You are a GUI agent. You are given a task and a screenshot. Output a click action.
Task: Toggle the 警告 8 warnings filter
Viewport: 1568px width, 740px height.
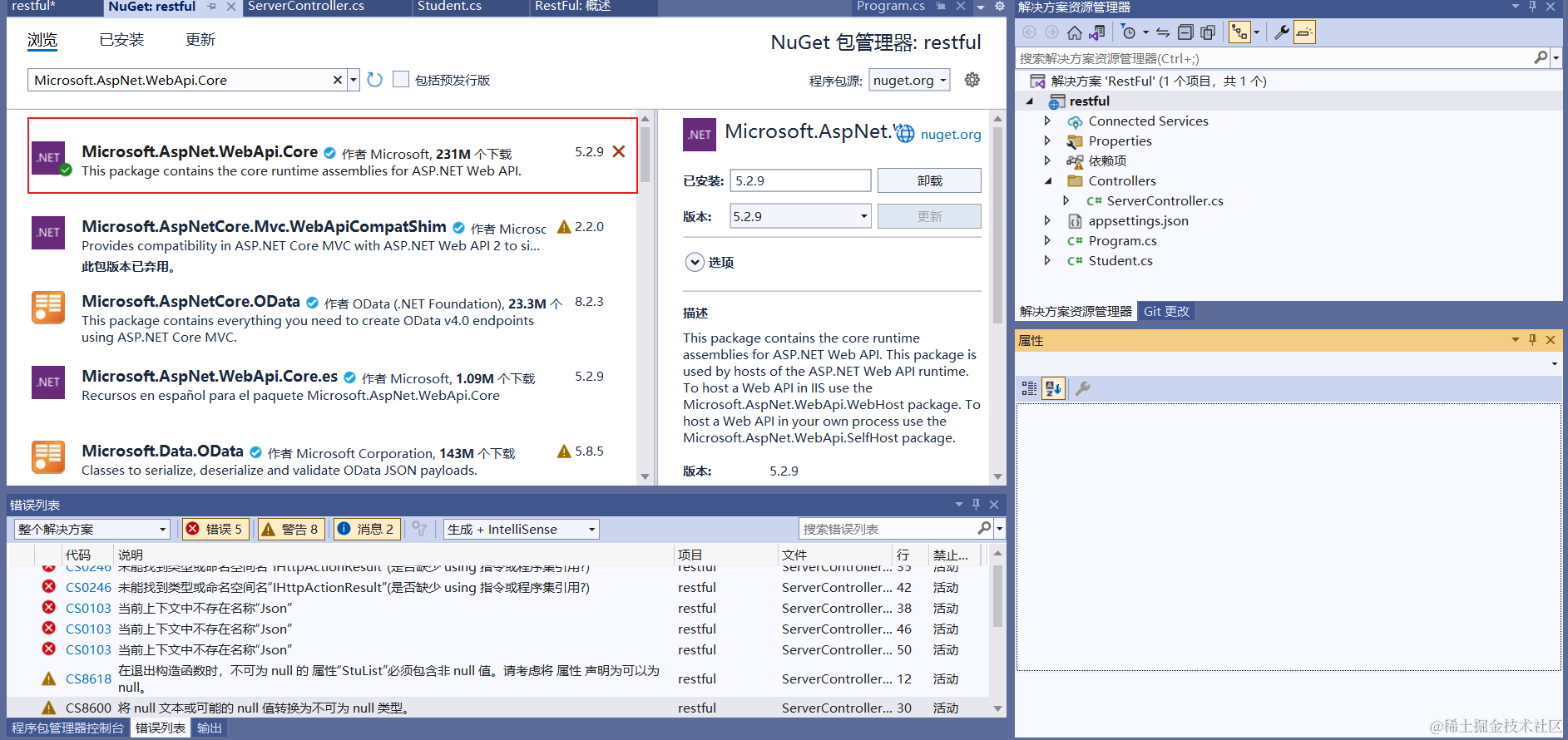click(290, 529)
